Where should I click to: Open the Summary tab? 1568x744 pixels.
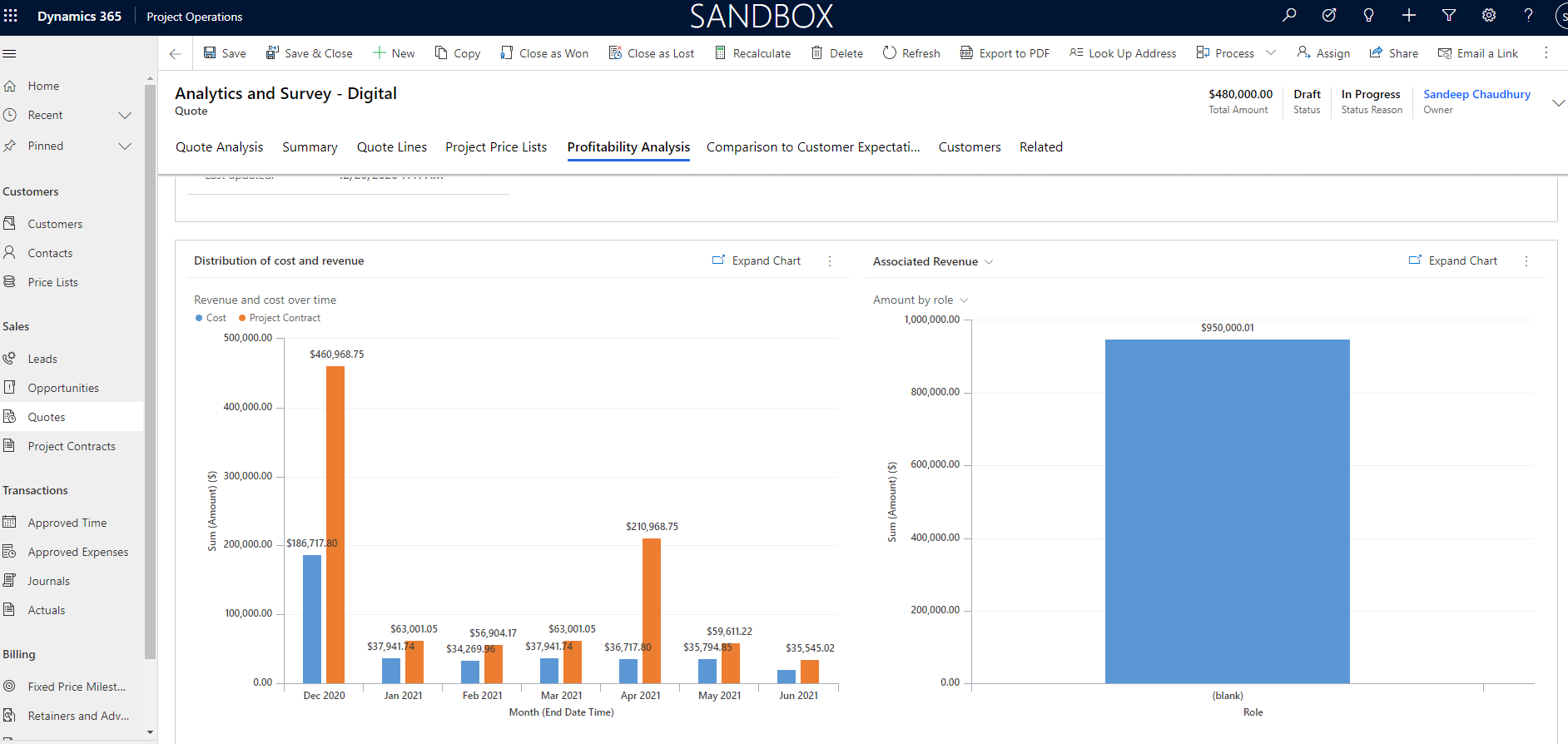point(310,147)
